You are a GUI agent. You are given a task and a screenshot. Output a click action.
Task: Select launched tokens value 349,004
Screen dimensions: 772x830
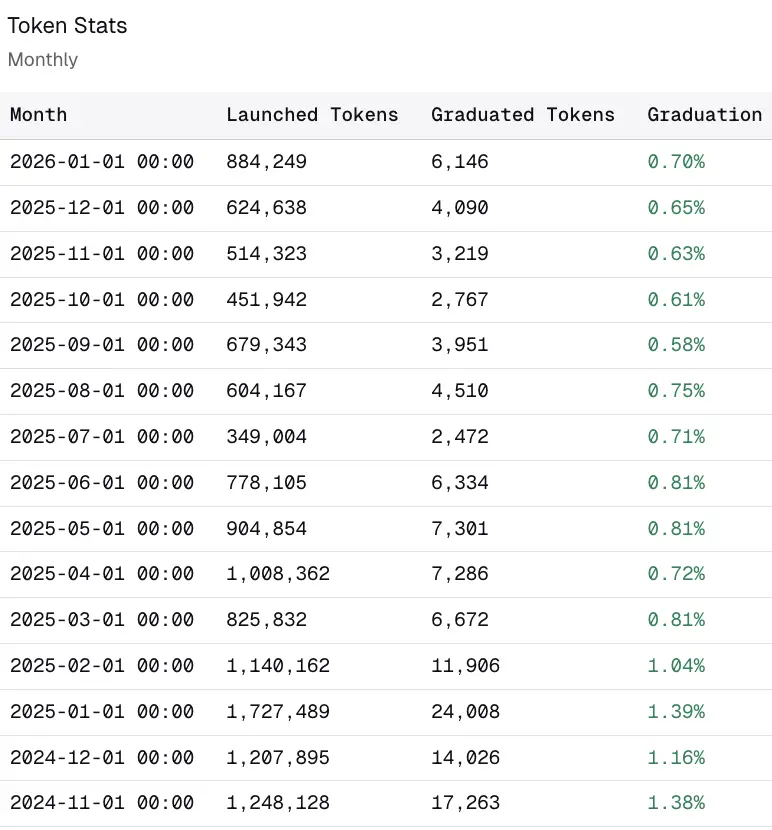[266, 437]
